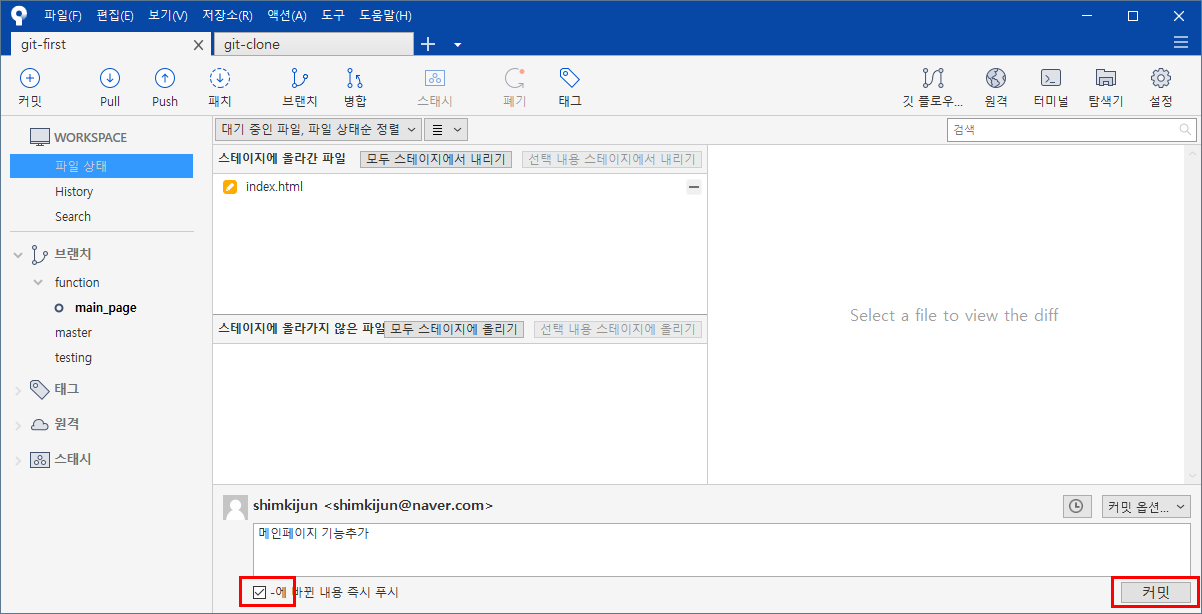This screenshot has width=1202, height=614.
Task: Click the 폐기 (discard) toolbar icon
Action: pyautogui.click(x=514, y=79)
